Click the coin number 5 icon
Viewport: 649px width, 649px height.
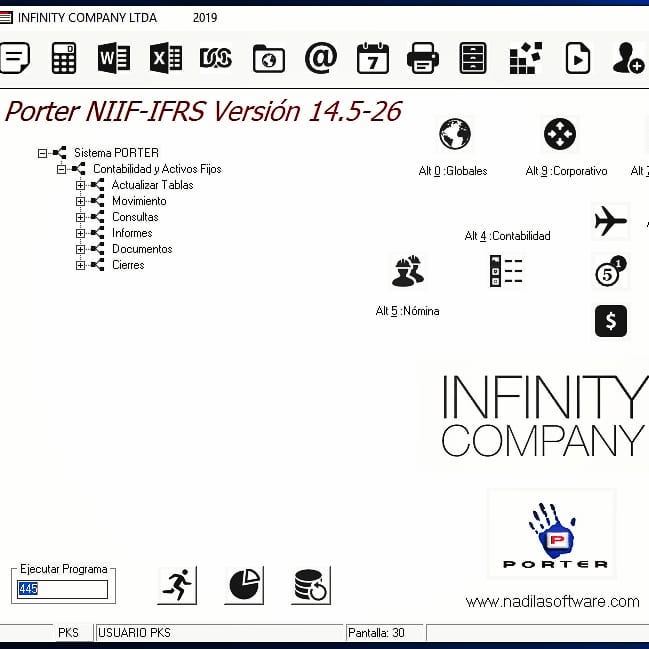(611, 272)
